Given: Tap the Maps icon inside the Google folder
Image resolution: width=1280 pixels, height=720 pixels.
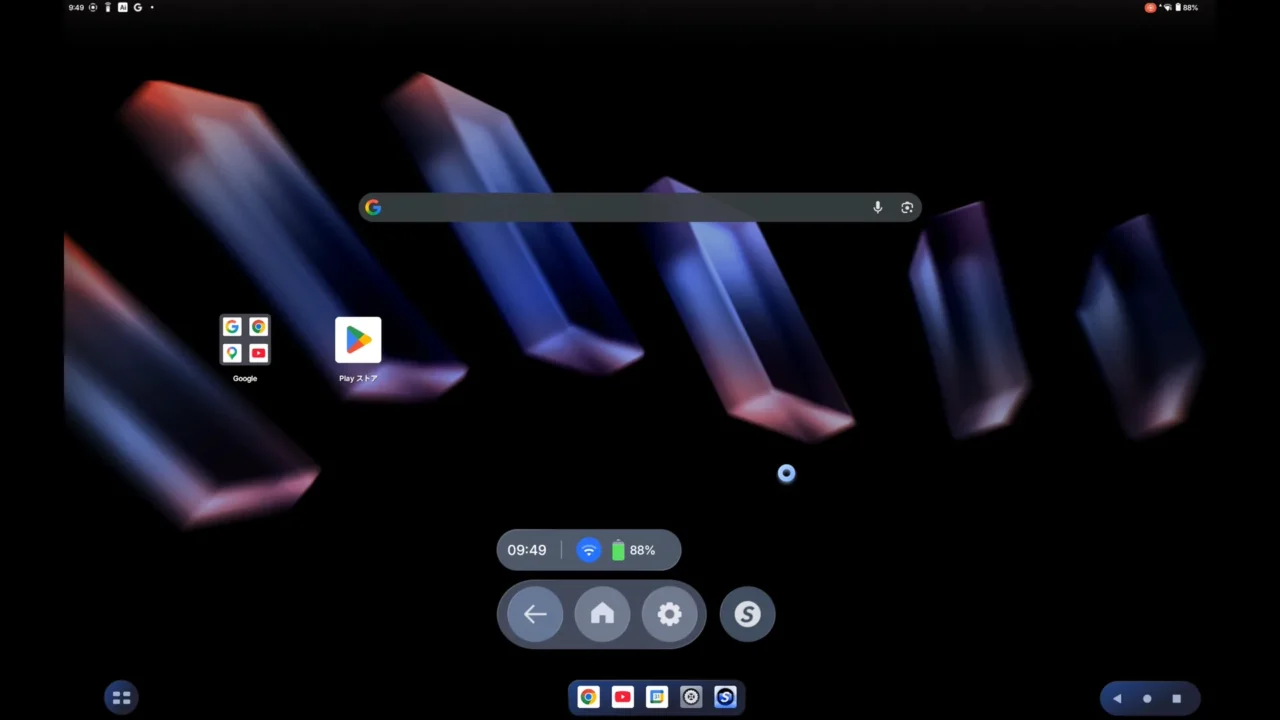Looking at the screenshot, I should [232, 353].
